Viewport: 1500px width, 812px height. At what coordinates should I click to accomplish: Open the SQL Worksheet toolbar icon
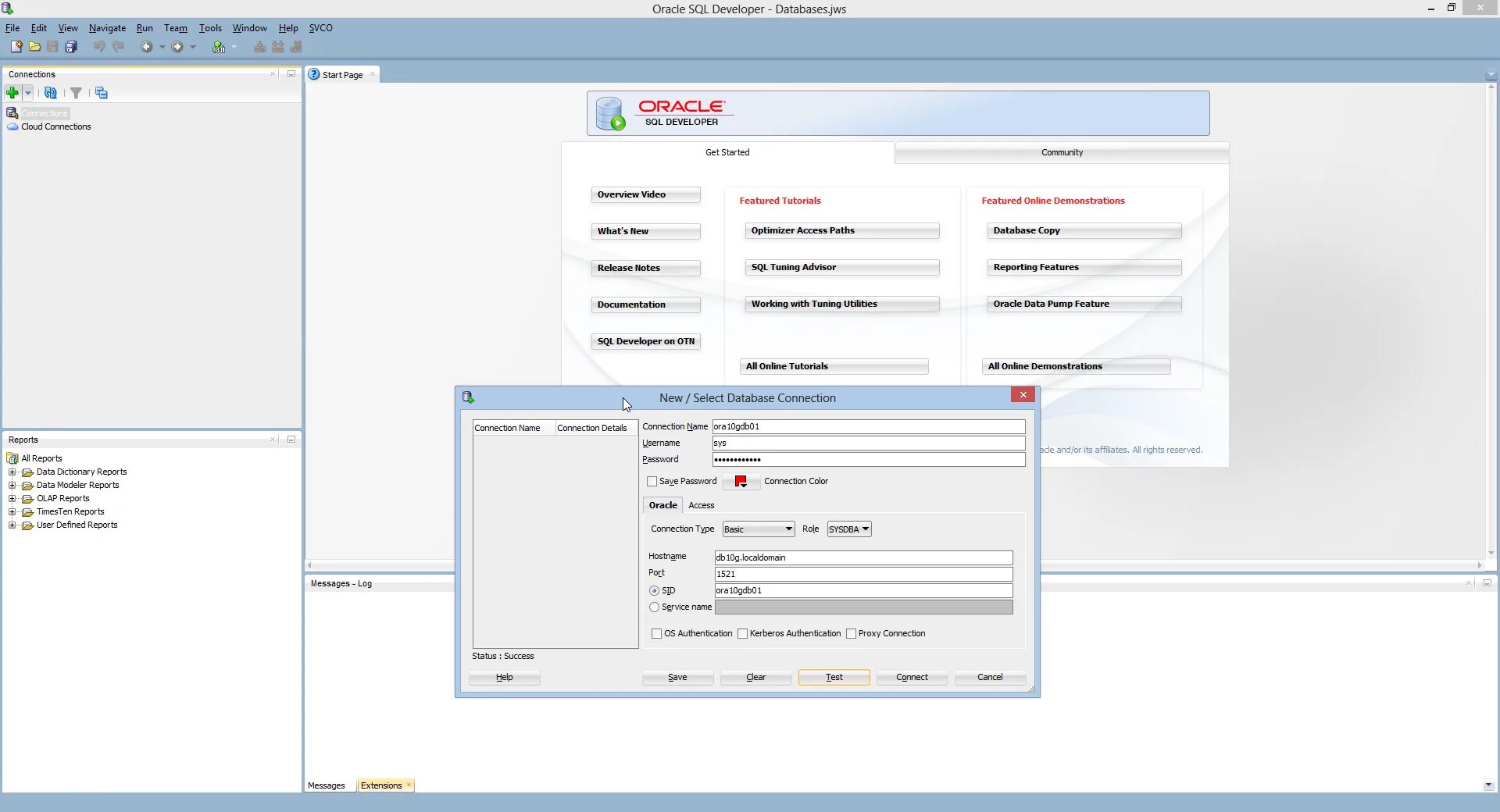point(219,47)
